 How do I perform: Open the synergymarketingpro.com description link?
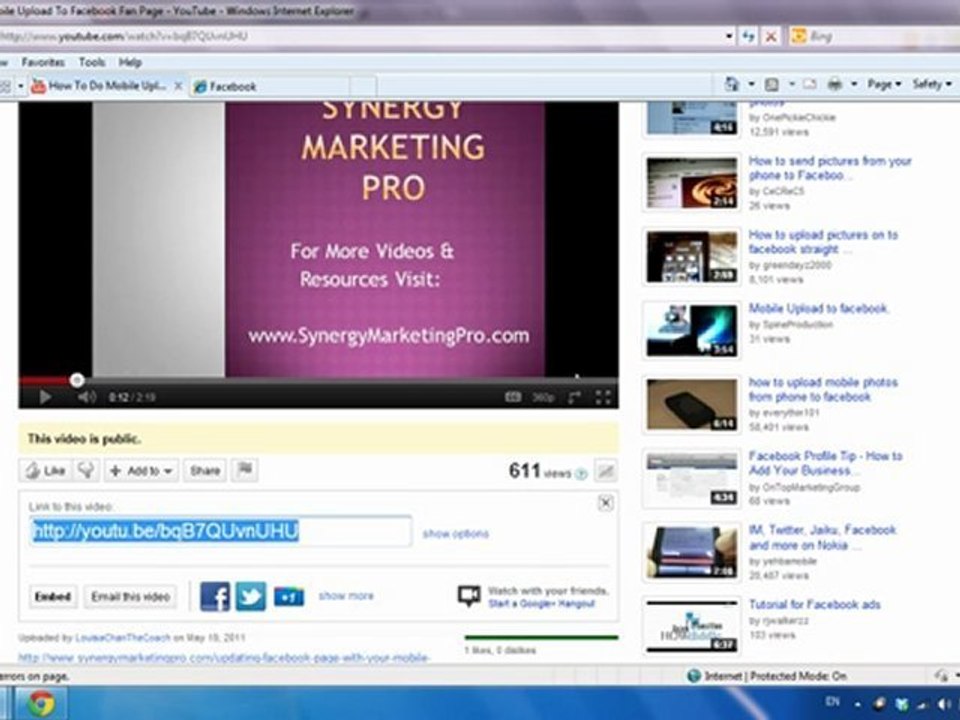[x=223, y=658]
